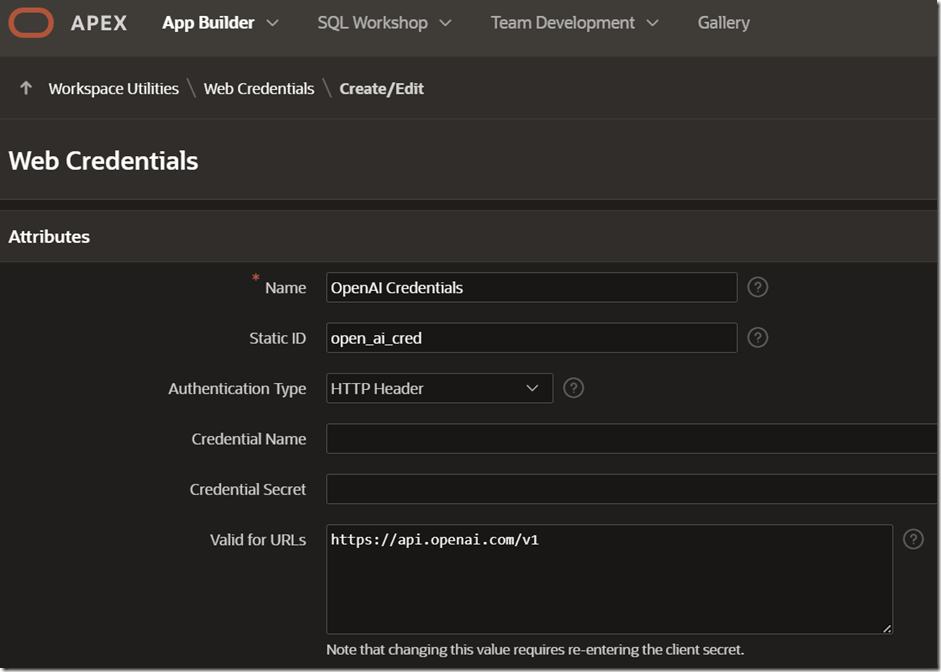This screenshot has height=672, width=941.
Task: Select the Create/Edit breadcrumb entry
Action: point(381,88)
